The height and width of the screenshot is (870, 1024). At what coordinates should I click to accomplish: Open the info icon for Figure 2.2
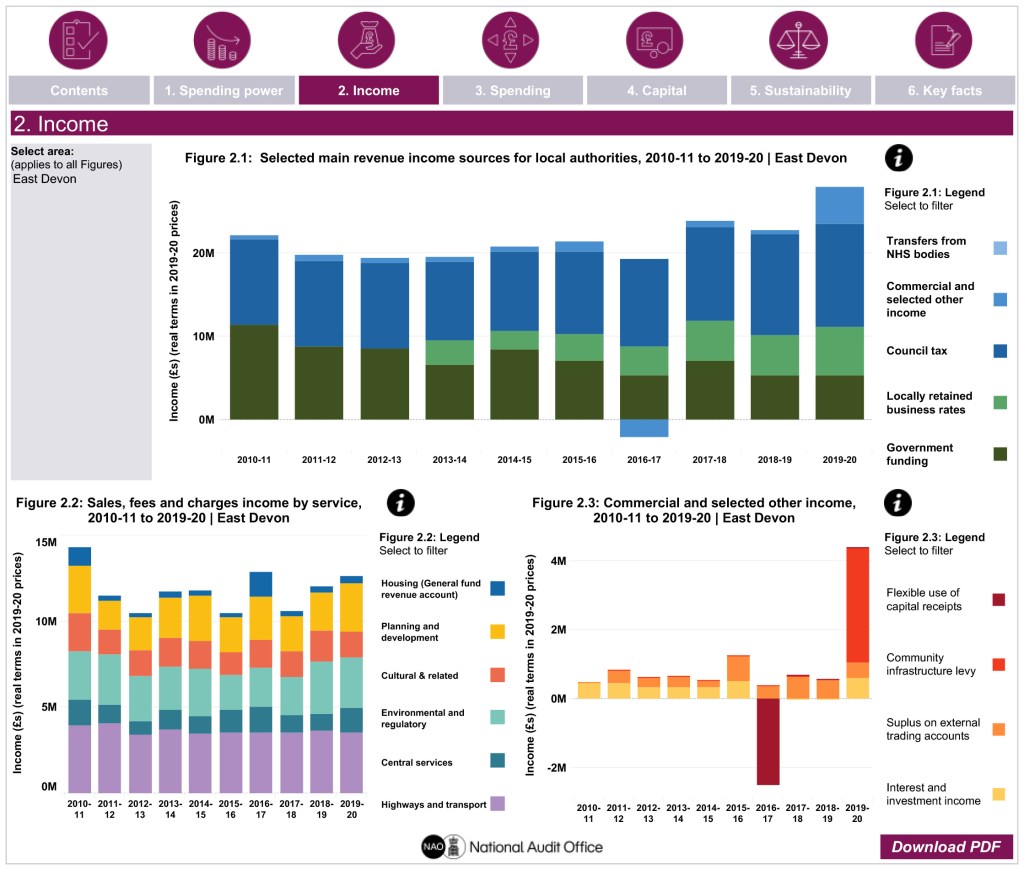click(400, 503)
